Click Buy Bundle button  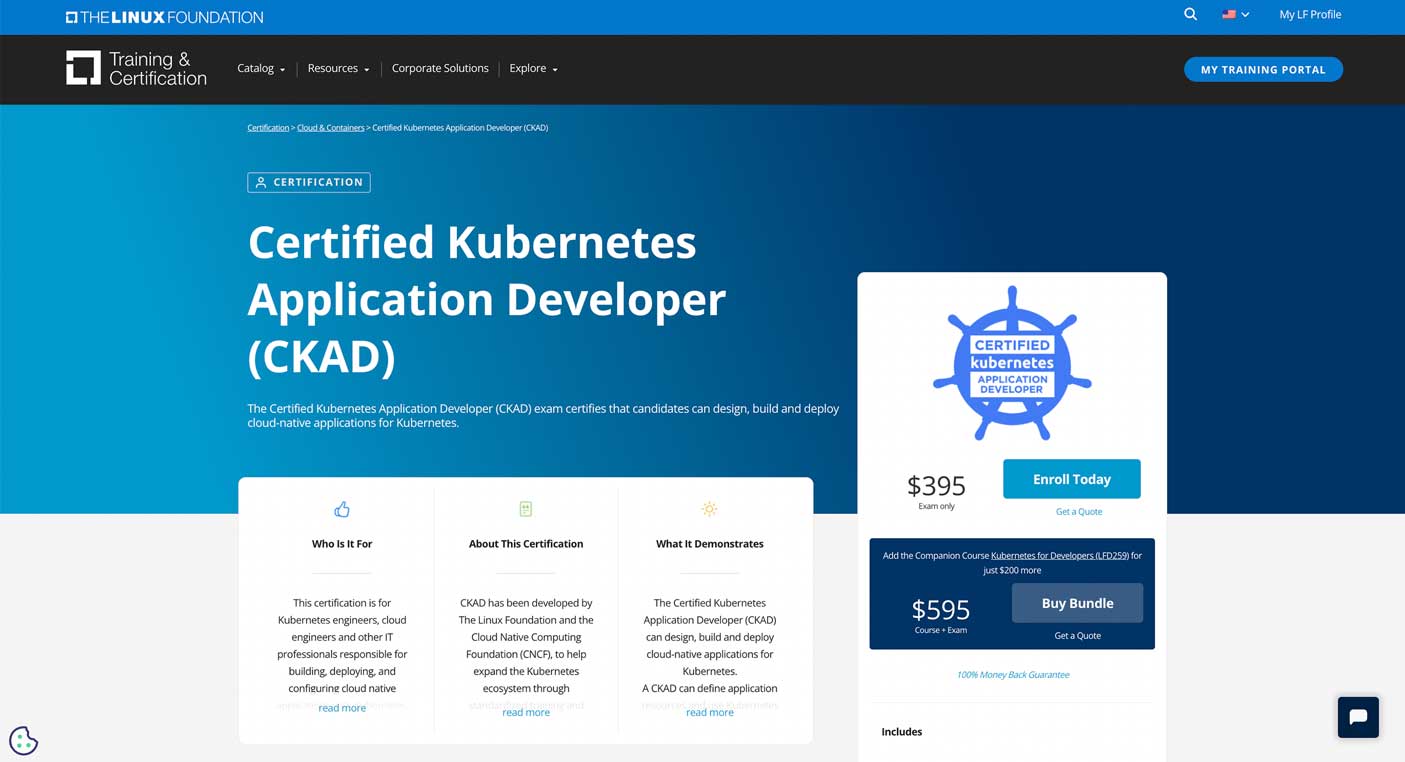[1077, 603]
